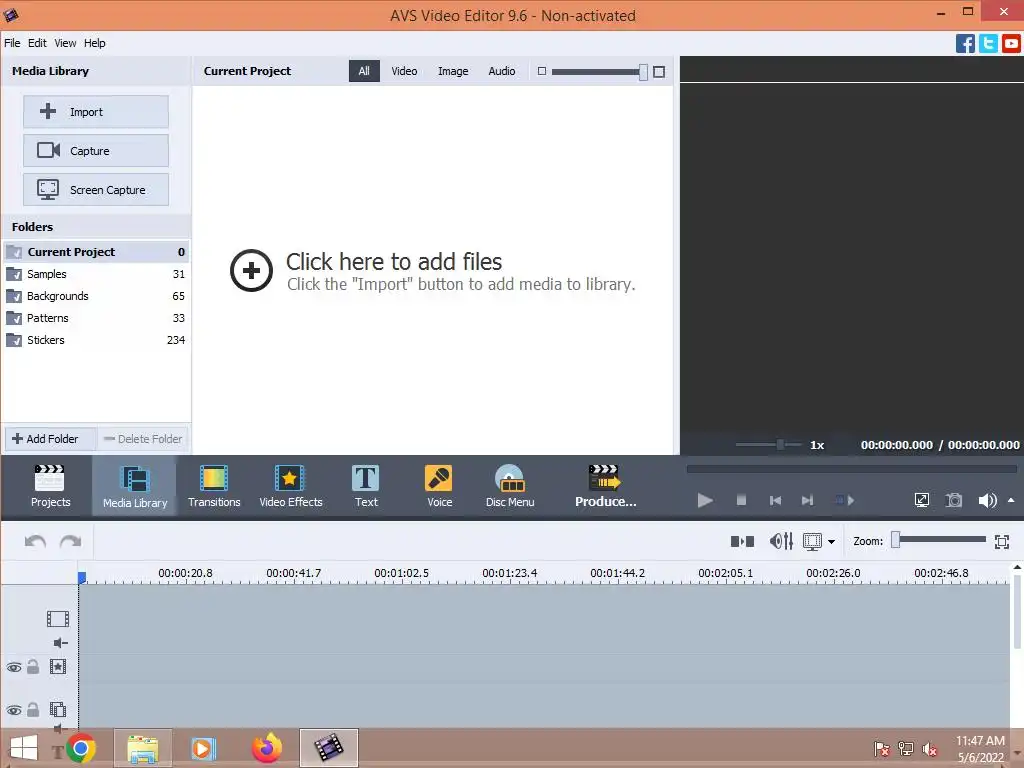The height and width of the screenshot is (768, 1024).
Task: Open the Projects panel
Action: click(x=50, y=486)
